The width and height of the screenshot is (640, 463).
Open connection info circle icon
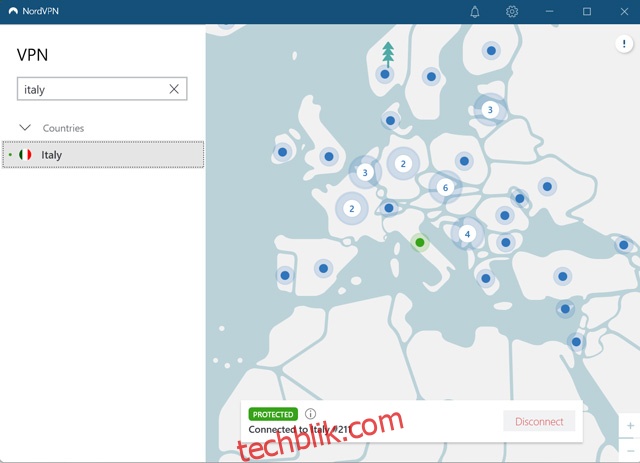click(310, 414)
